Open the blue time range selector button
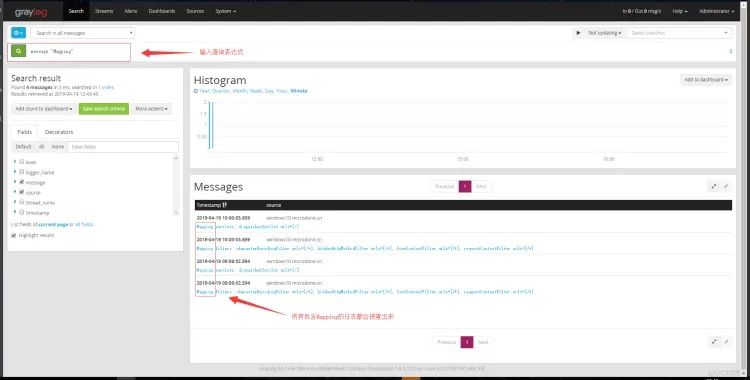The image size is (750, 380). pos(18,33)
